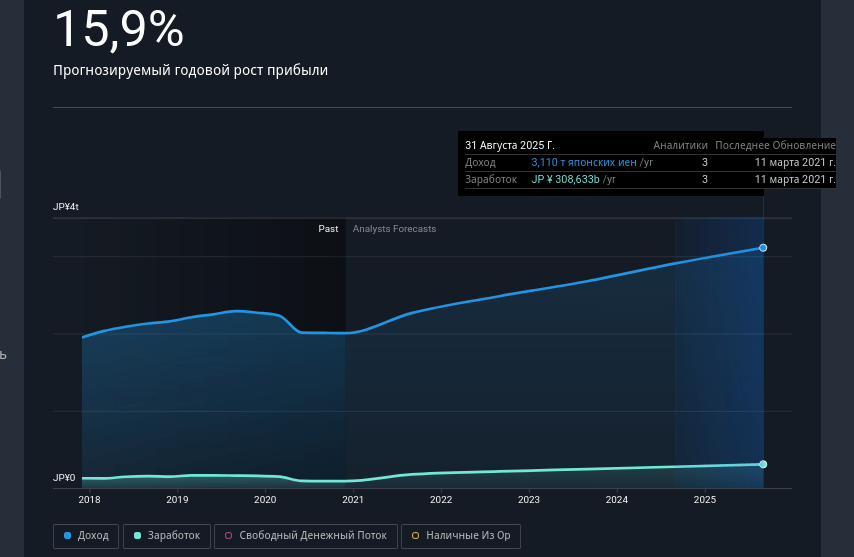Toggle the Доход legend series

(87, 536)
